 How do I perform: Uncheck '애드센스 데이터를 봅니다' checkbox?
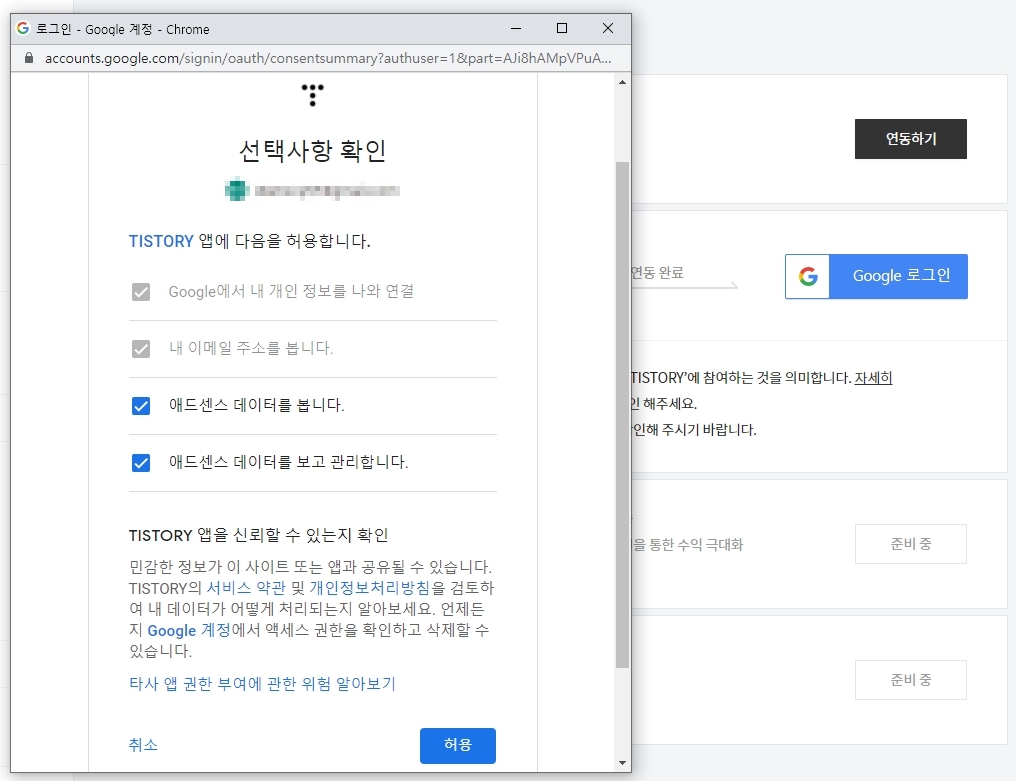(x=141, y=406)
